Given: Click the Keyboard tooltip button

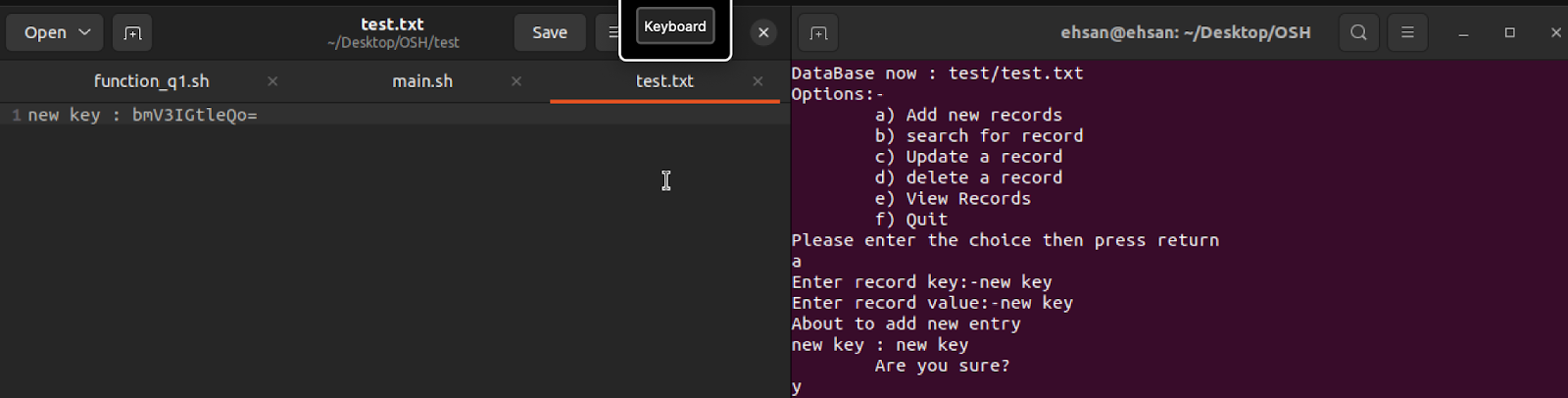Looking at the screenshot, I should tap(675, 26).
